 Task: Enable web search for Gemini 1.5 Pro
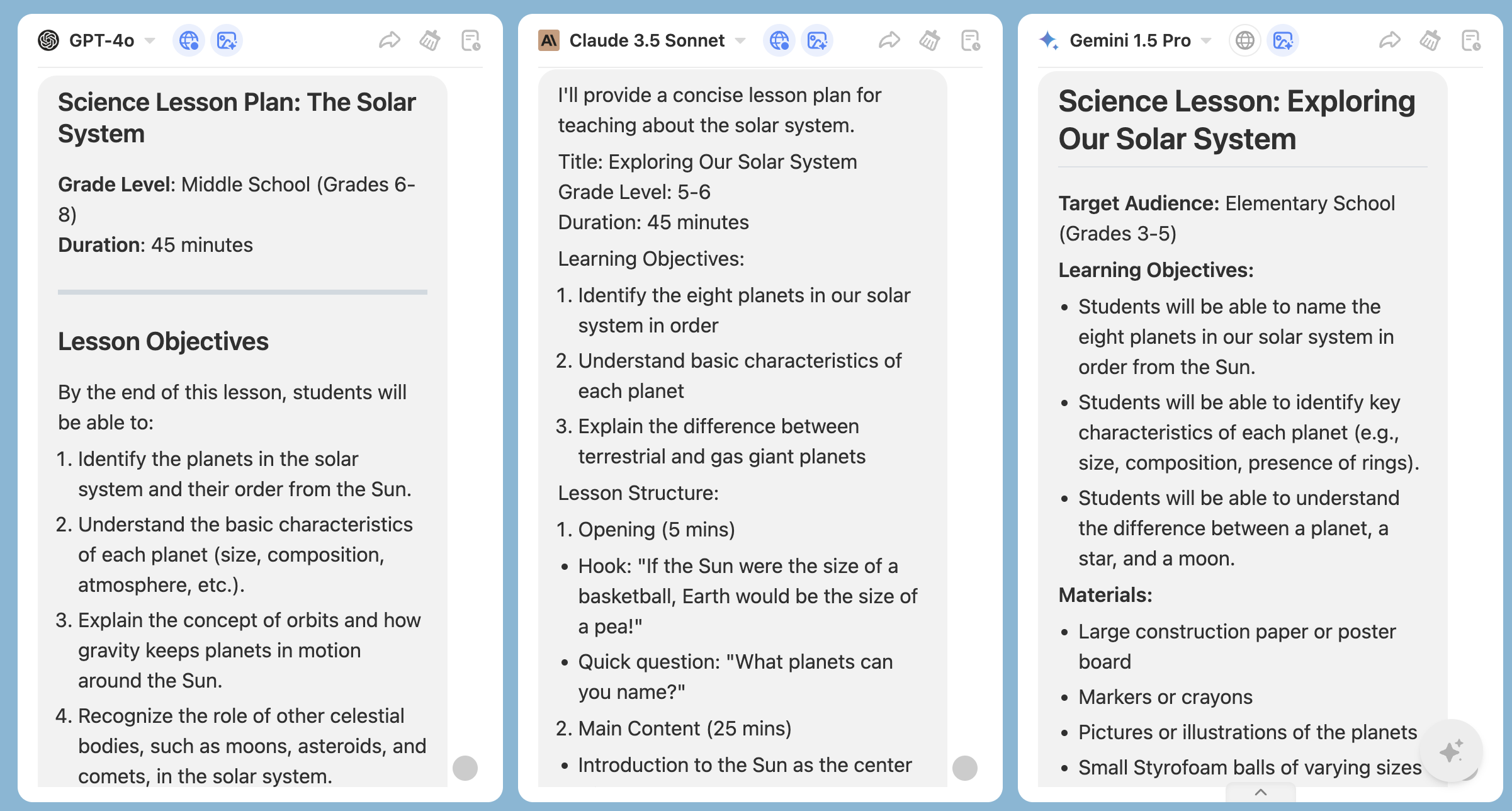pos(1244,41)
